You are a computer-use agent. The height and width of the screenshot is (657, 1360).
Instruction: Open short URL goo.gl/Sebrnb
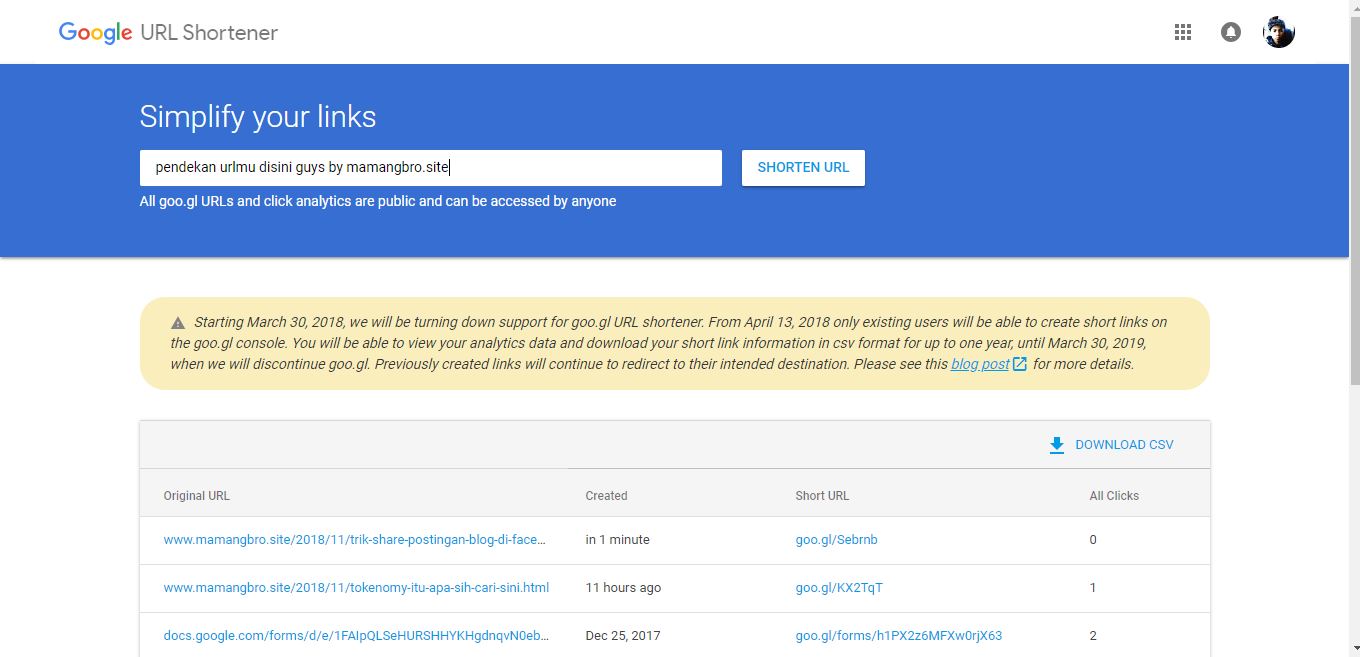point(837,539)
